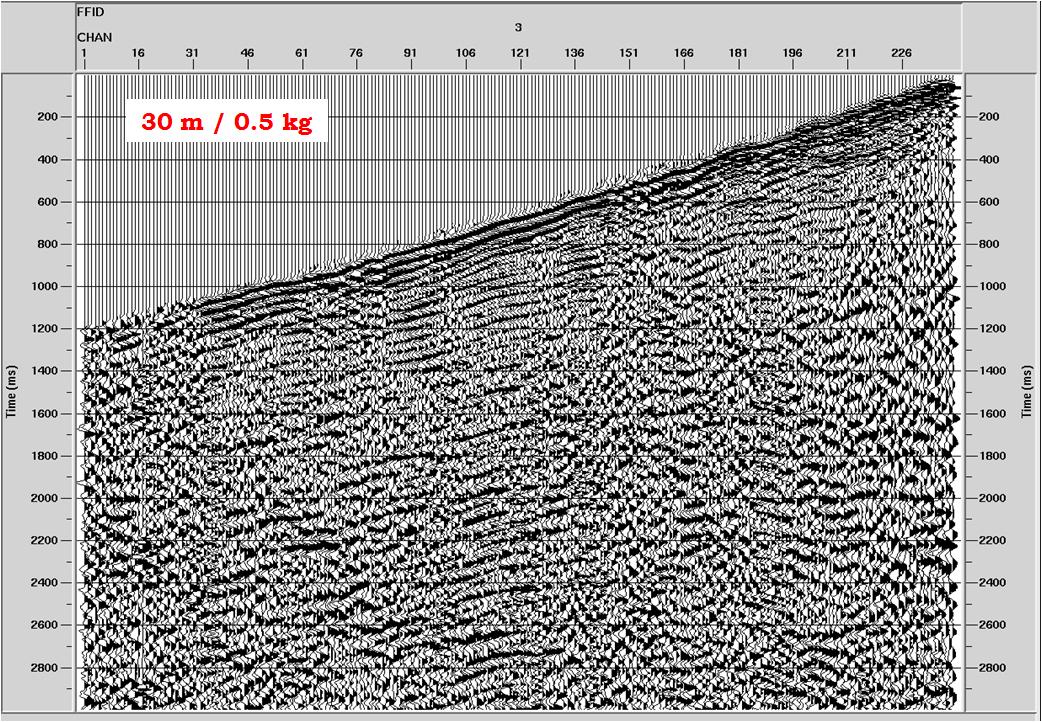Click 1200 on the right time axis

[991, 328]
